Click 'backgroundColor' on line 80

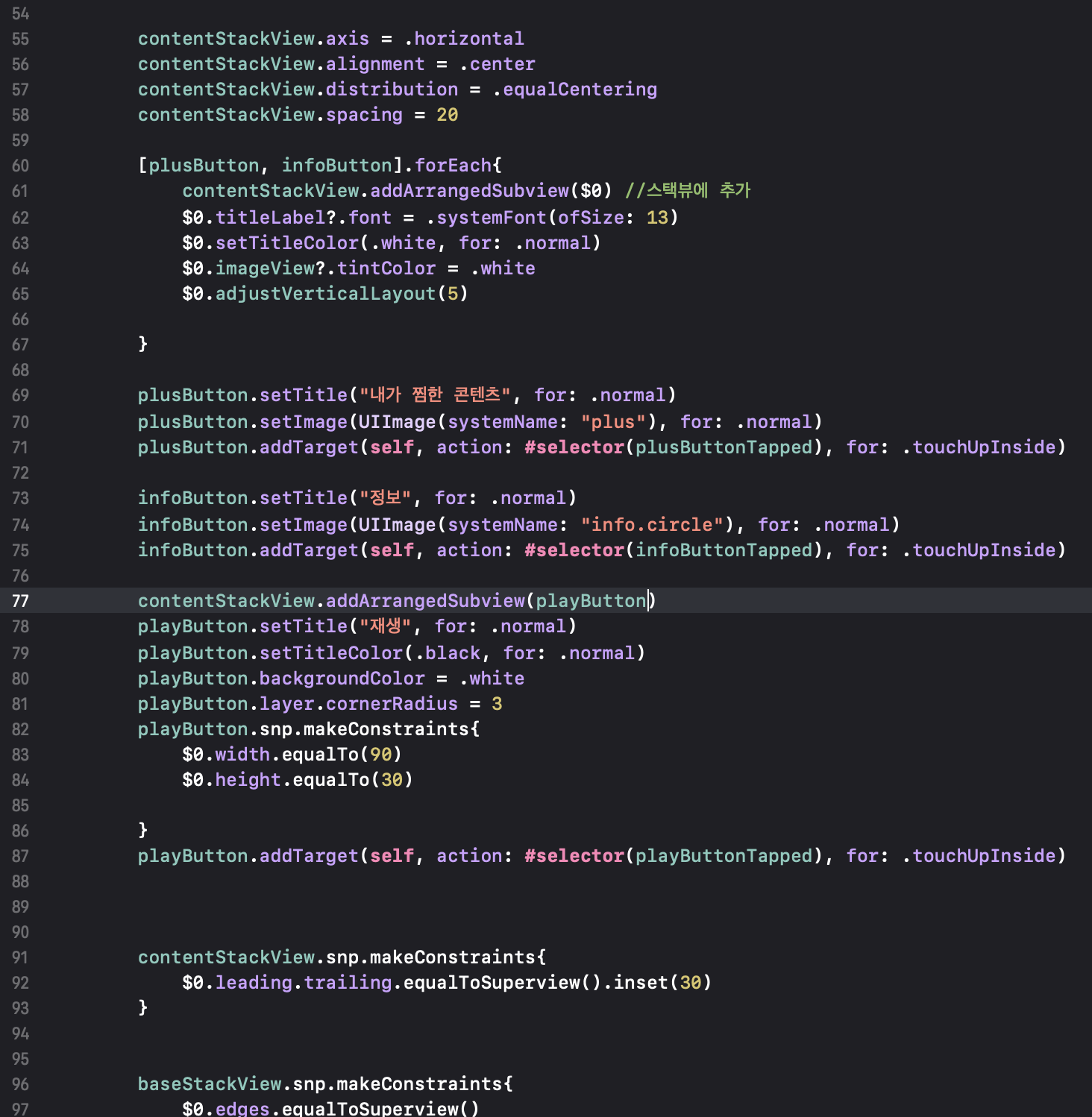pyautogui.click(x=342, y=679)
